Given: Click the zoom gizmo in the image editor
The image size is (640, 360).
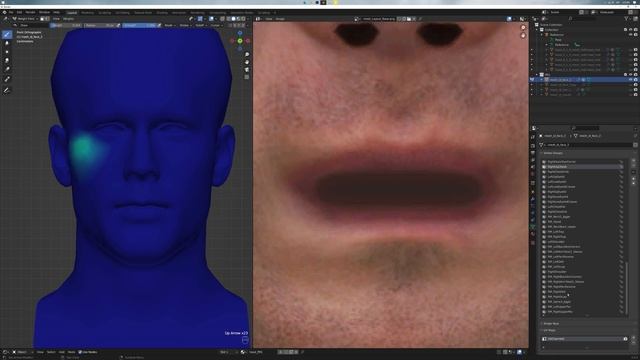Looking at the screenshot, I should [x=523, y=28].
